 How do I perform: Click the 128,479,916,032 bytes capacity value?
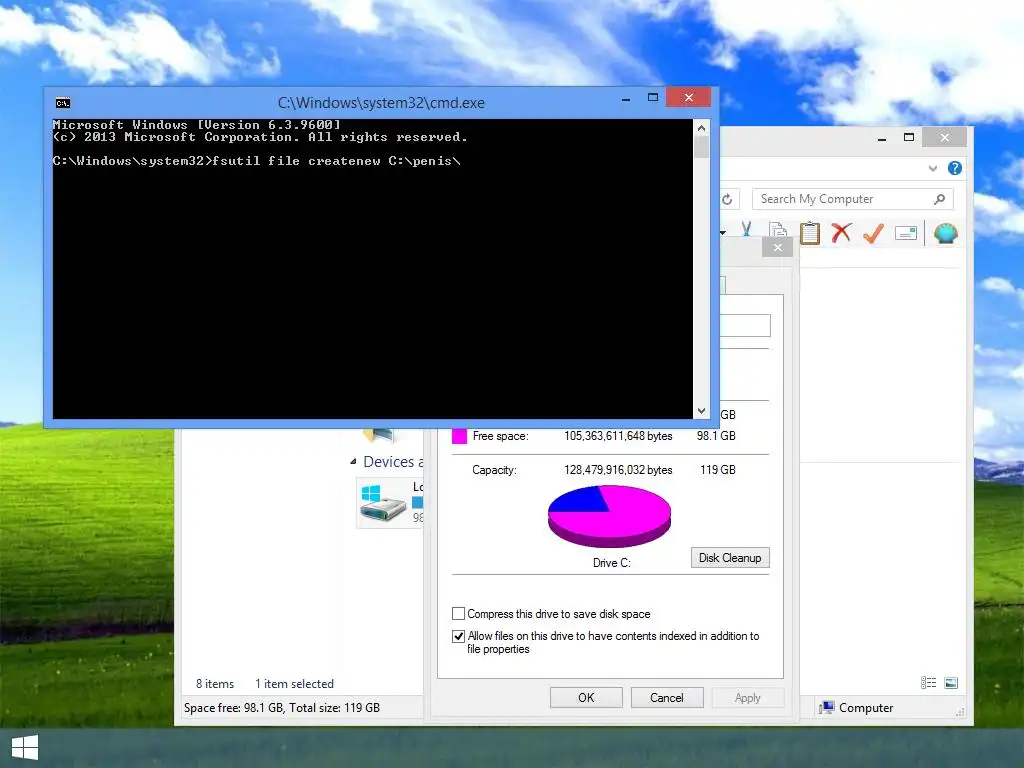pos(618,470)
